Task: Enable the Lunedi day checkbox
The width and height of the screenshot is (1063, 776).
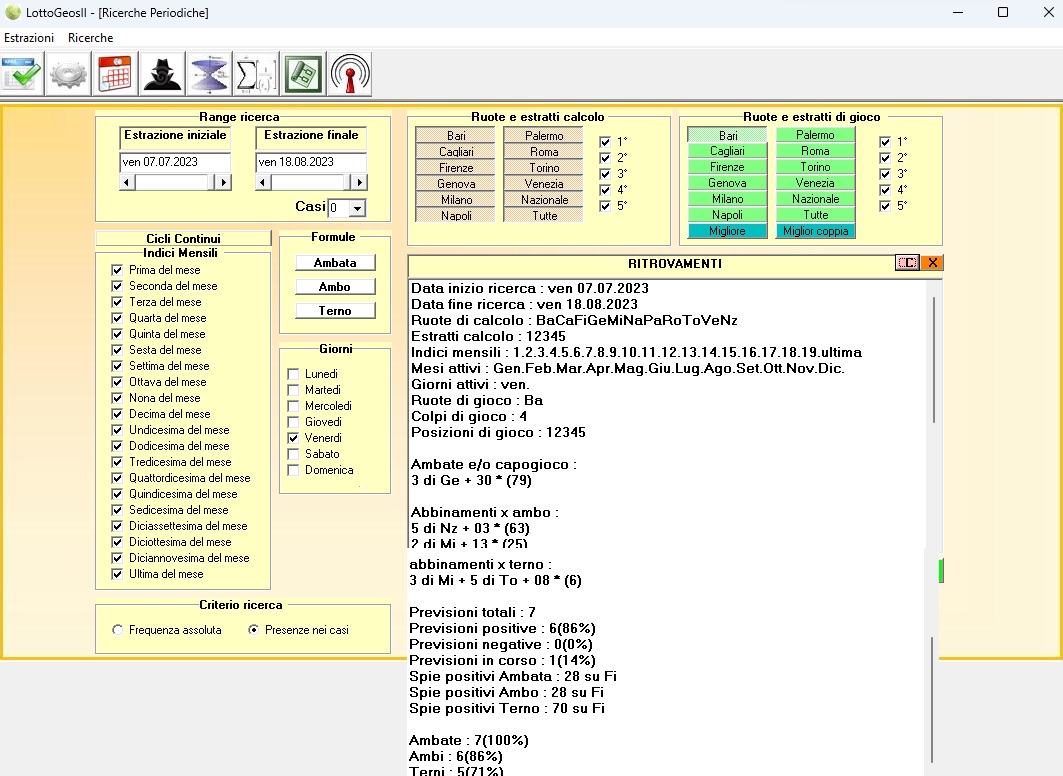Action: coord(294,374)
